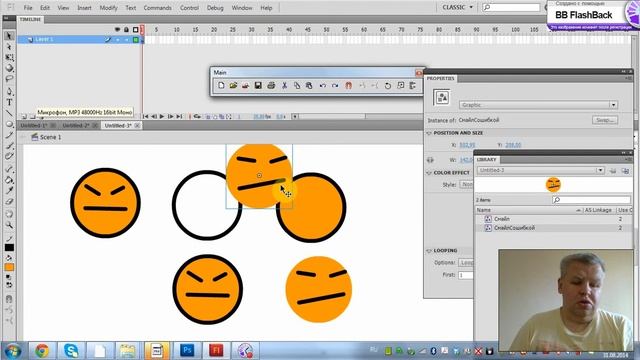Go to first frame button in timeline
The width and height of the screenshot is (640, 360).
[x=145, y=116]
